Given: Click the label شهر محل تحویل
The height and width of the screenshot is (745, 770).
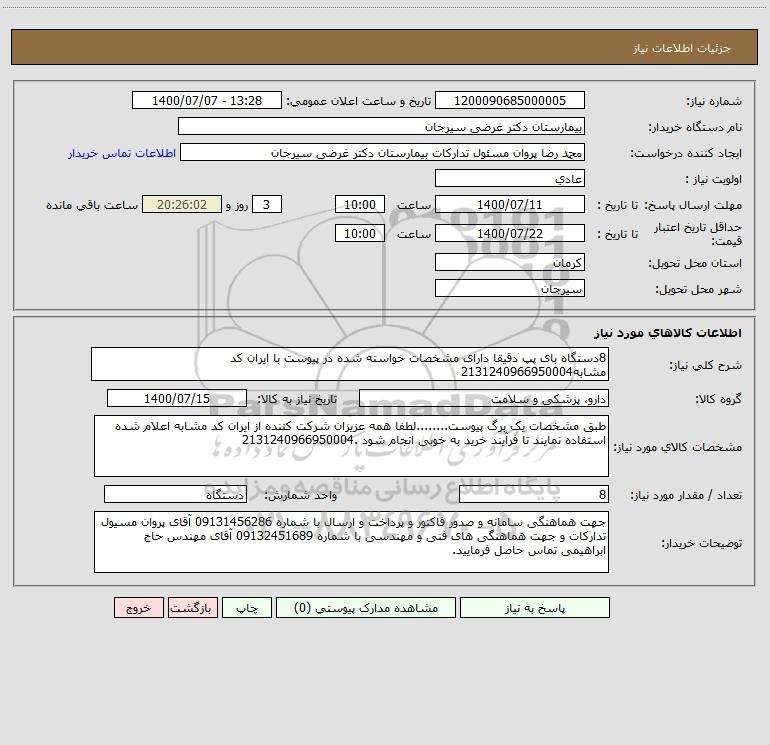Looking at the screenshot, I should 699,289.
